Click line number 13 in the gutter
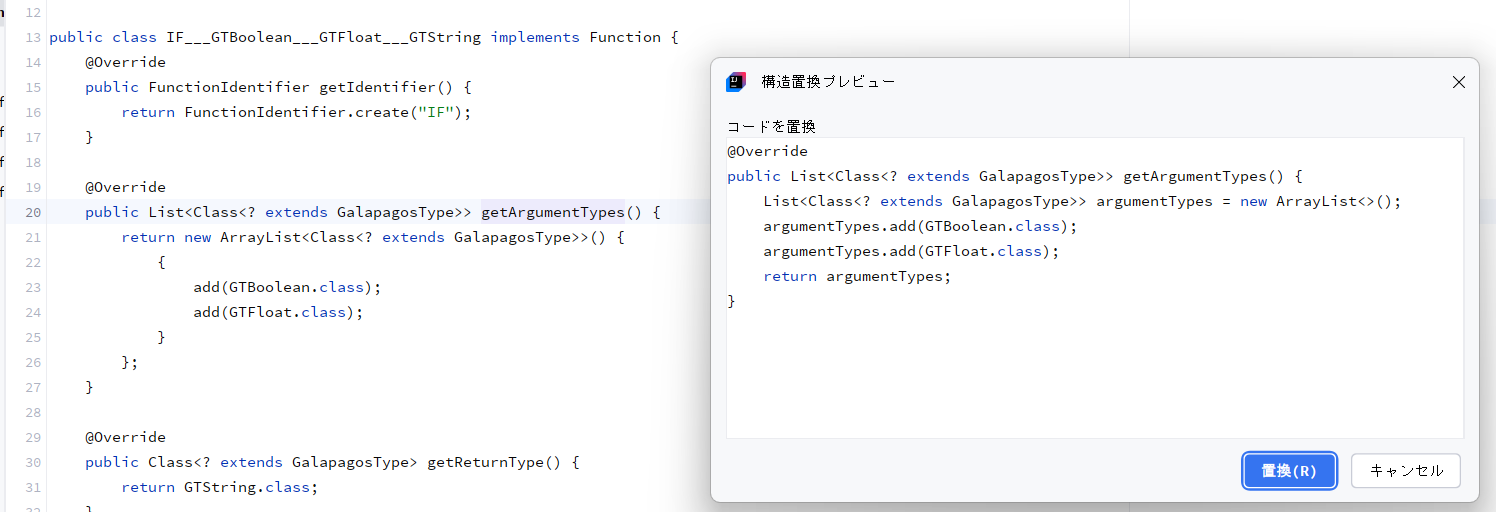The height and width of the screenshot is (512, 1496). (x=32, y=37)
